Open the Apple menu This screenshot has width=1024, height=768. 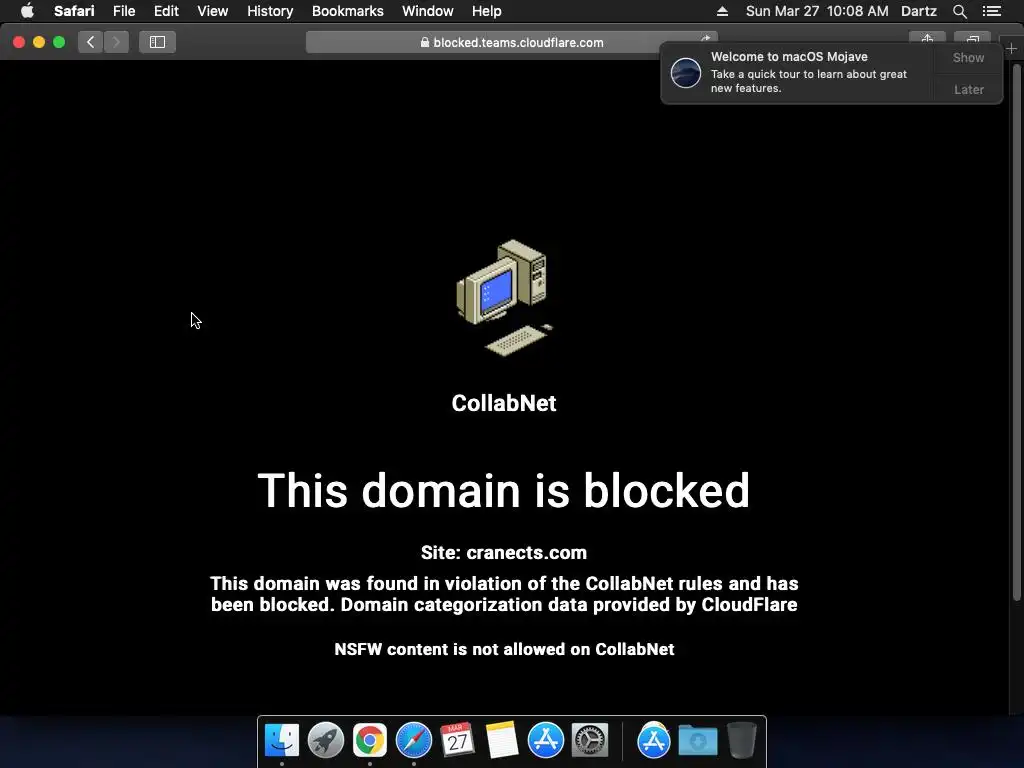[27, 11]
